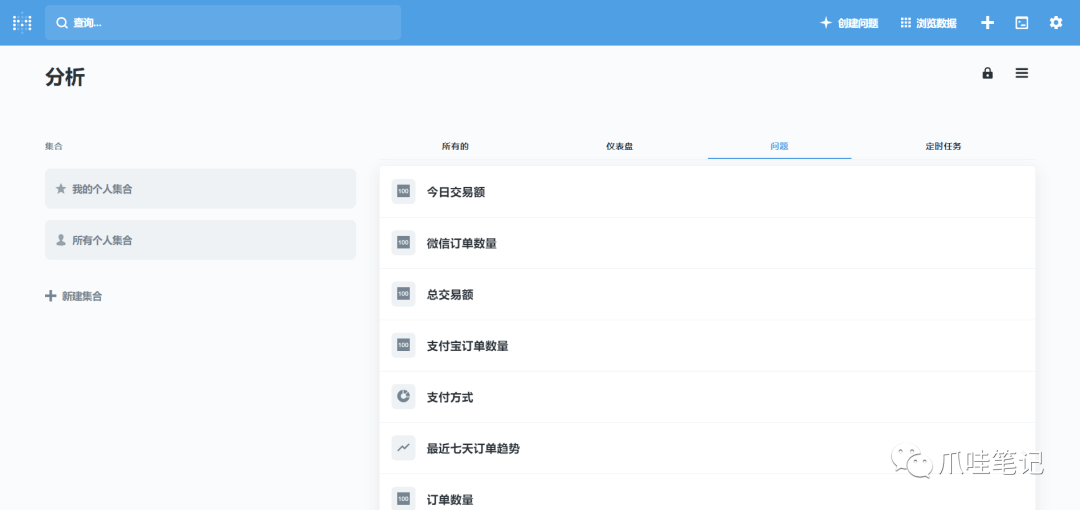This screenshot has height=510, width=1080.
Task: Open 所有个人集合 collection
Action: point(200,240)
